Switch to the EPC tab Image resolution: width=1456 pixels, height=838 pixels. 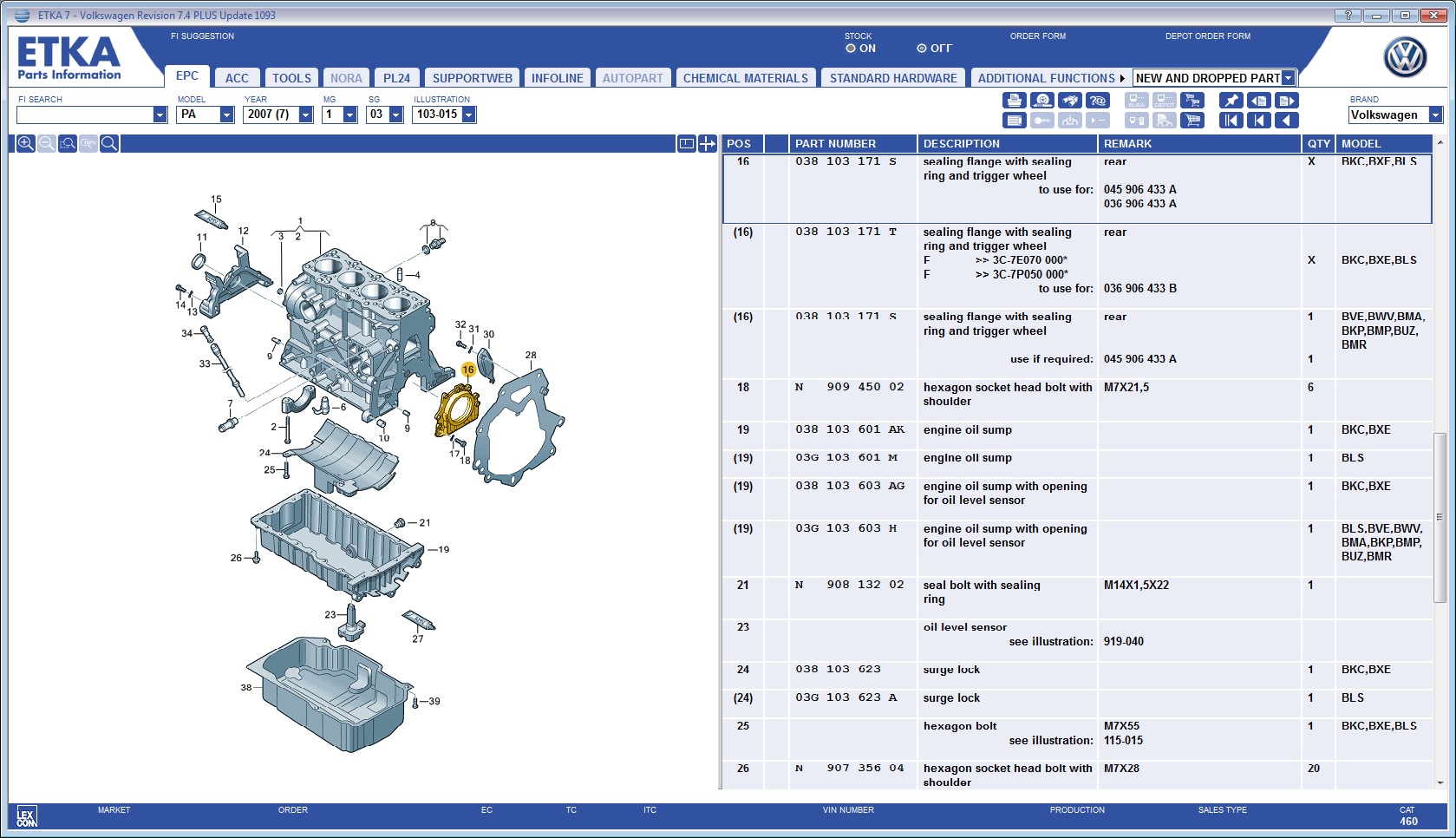(187, 76)
